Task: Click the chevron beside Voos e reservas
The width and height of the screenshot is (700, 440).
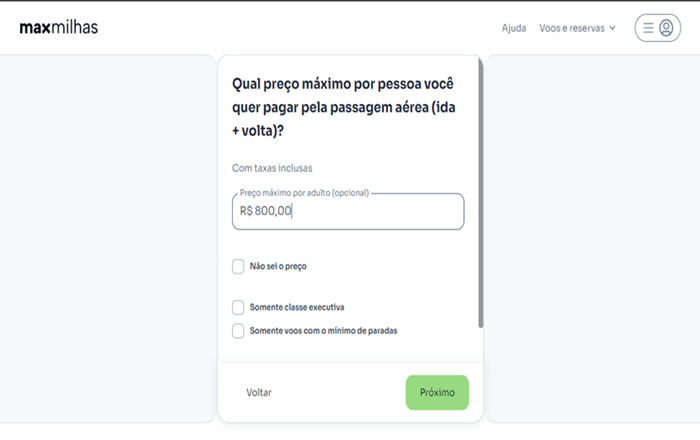Action: 612,28
